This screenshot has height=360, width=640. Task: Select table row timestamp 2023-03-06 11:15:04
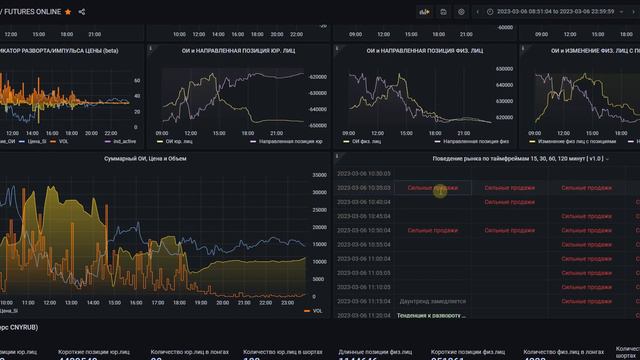(364, 301)
